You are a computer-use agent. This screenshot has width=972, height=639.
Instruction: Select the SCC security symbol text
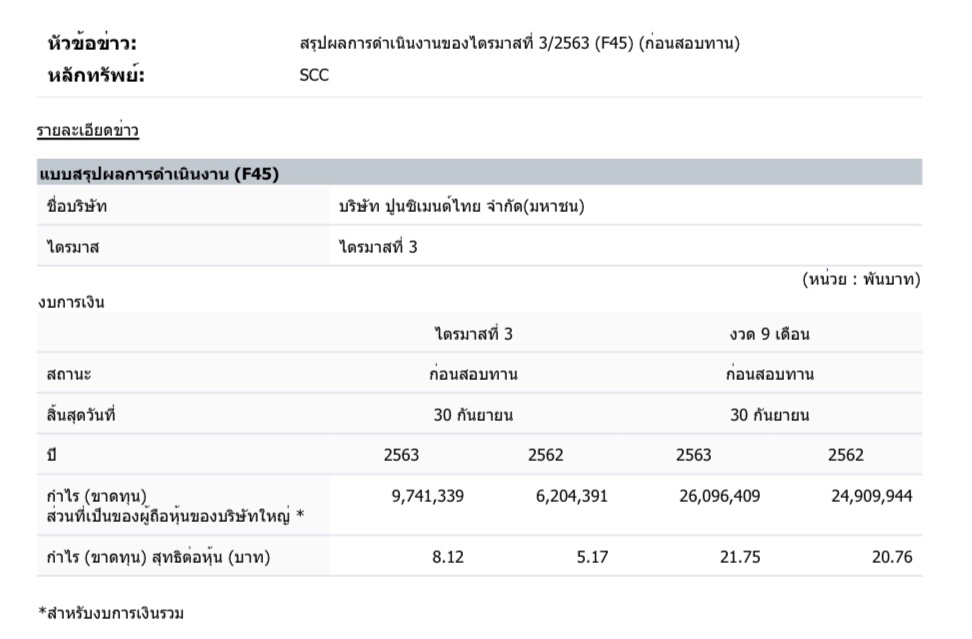click(313, 75)
